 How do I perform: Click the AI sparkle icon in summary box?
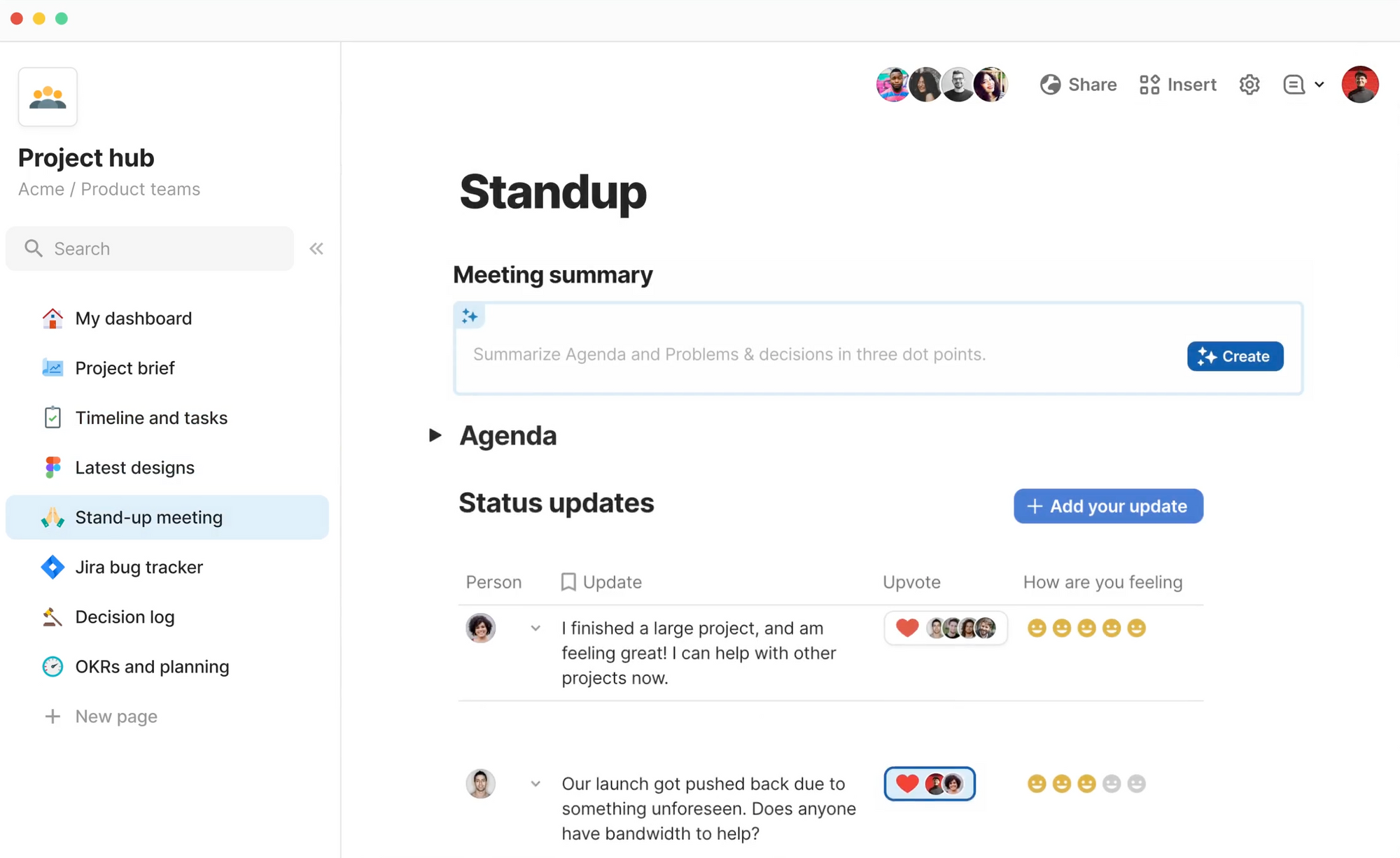pos(470,316)
